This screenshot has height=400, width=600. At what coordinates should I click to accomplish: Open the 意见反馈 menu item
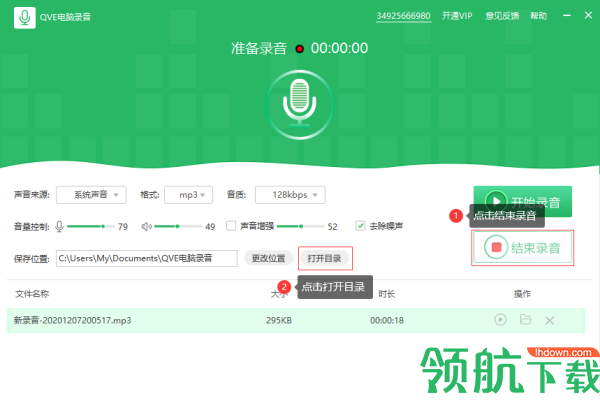pyautogui.click(x=502, y=16)
